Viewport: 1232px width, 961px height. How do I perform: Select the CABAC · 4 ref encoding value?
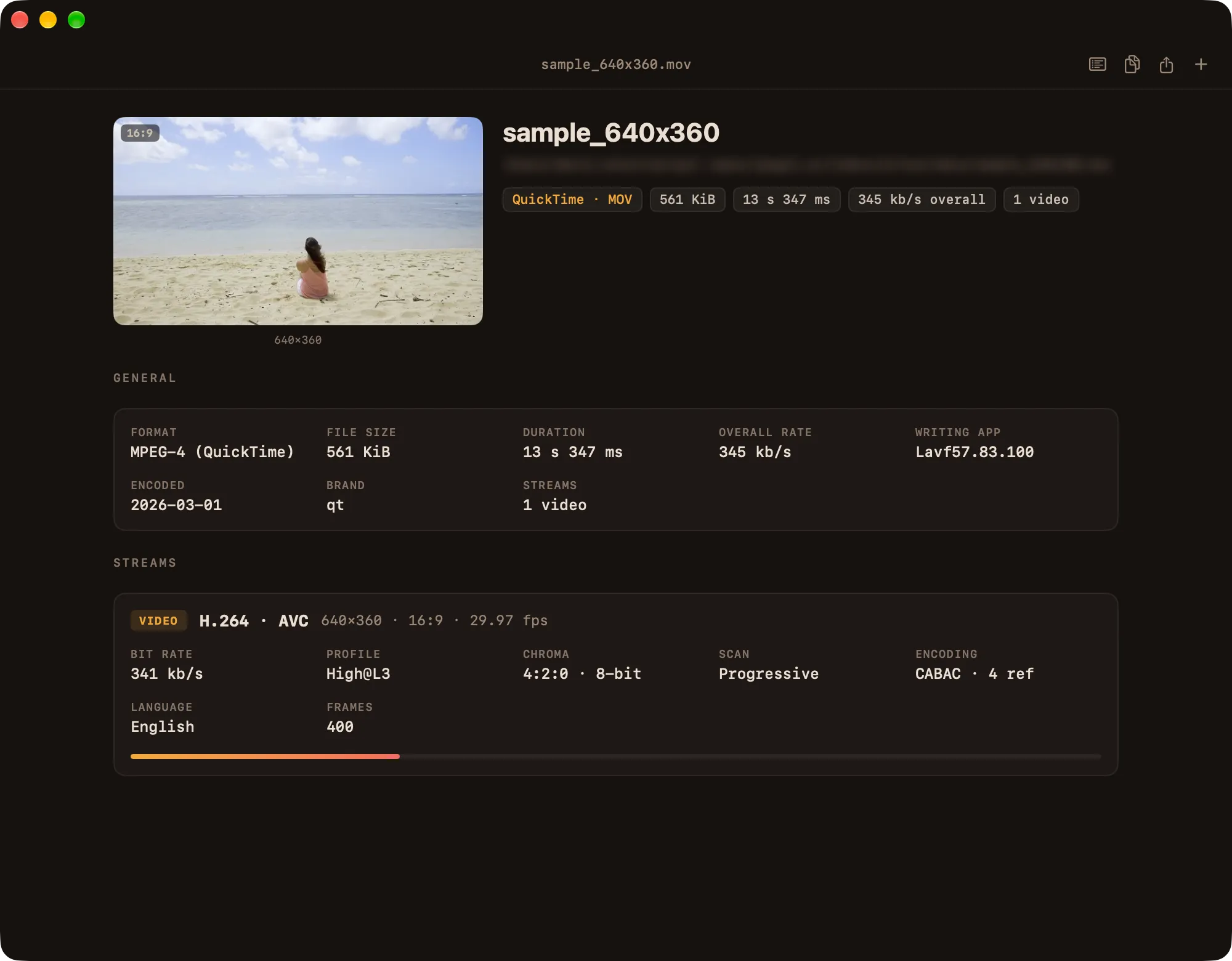point(975,673)
